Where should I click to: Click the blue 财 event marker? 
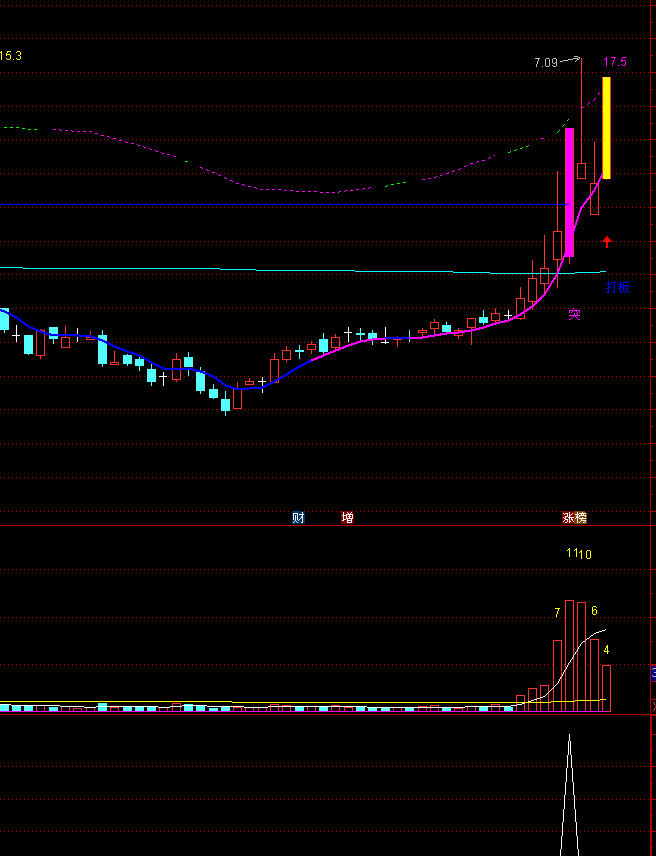pos(299,518)
